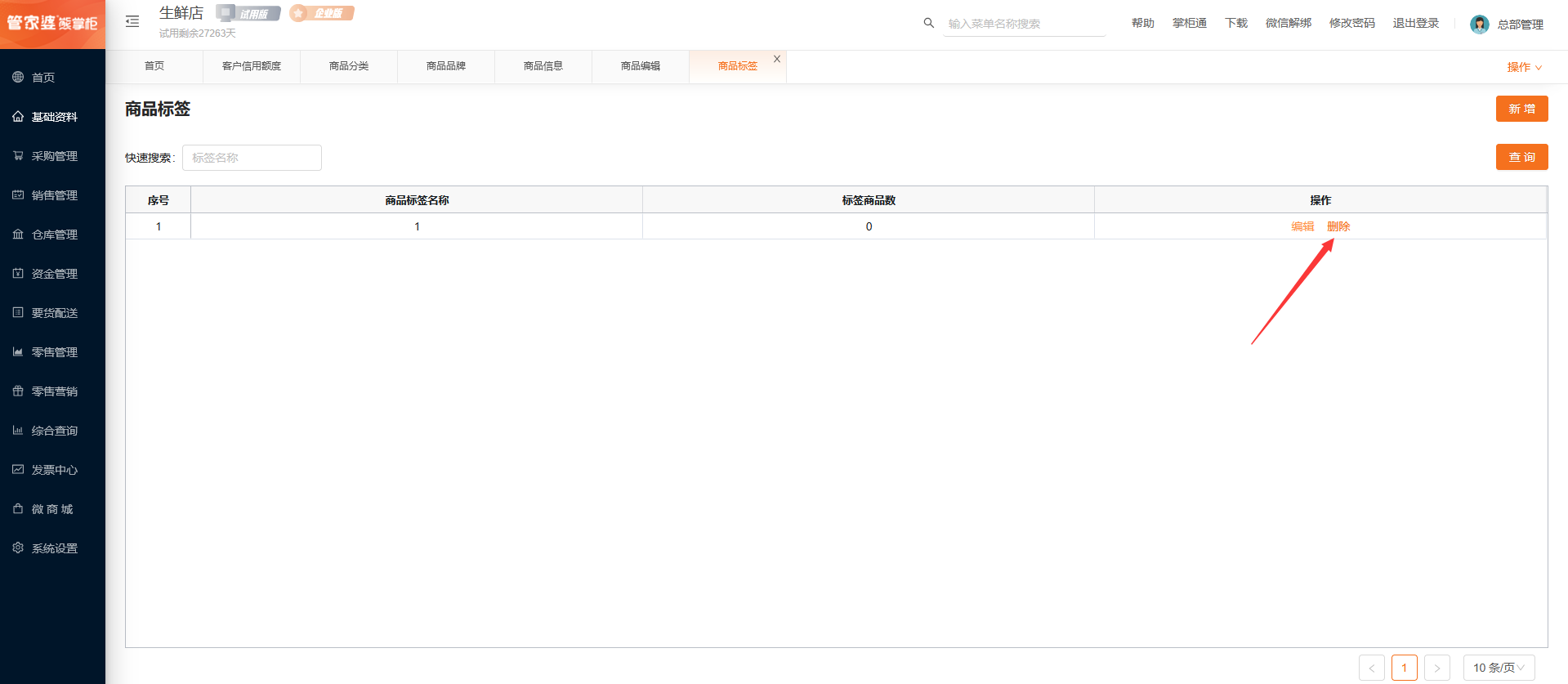This screenshot has width=1568, height=684.
Task: Focus the 标签名称 quick search field
Action: (252, 158)
